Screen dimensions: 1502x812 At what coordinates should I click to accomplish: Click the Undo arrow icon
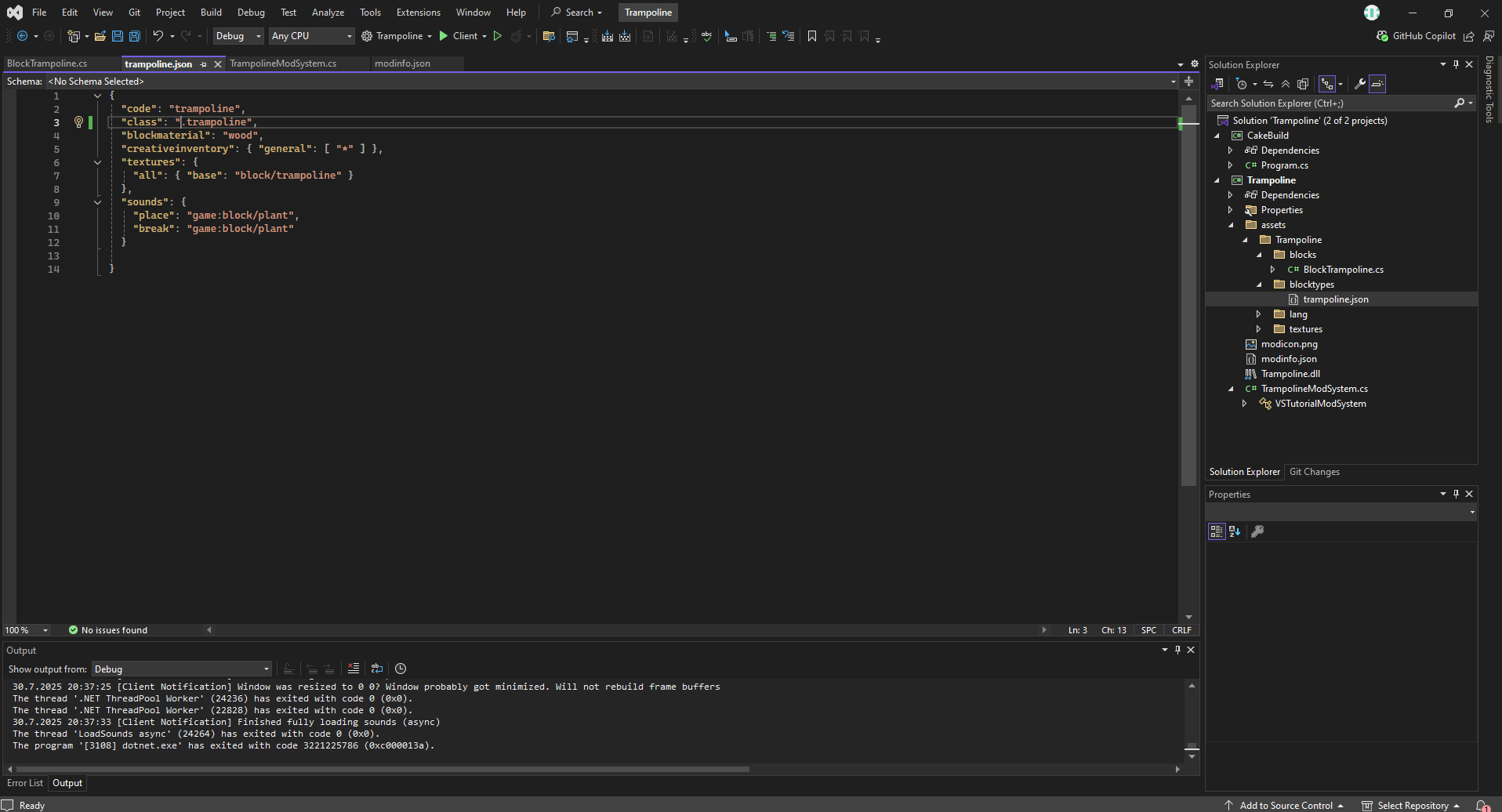[x=158, y=36]
